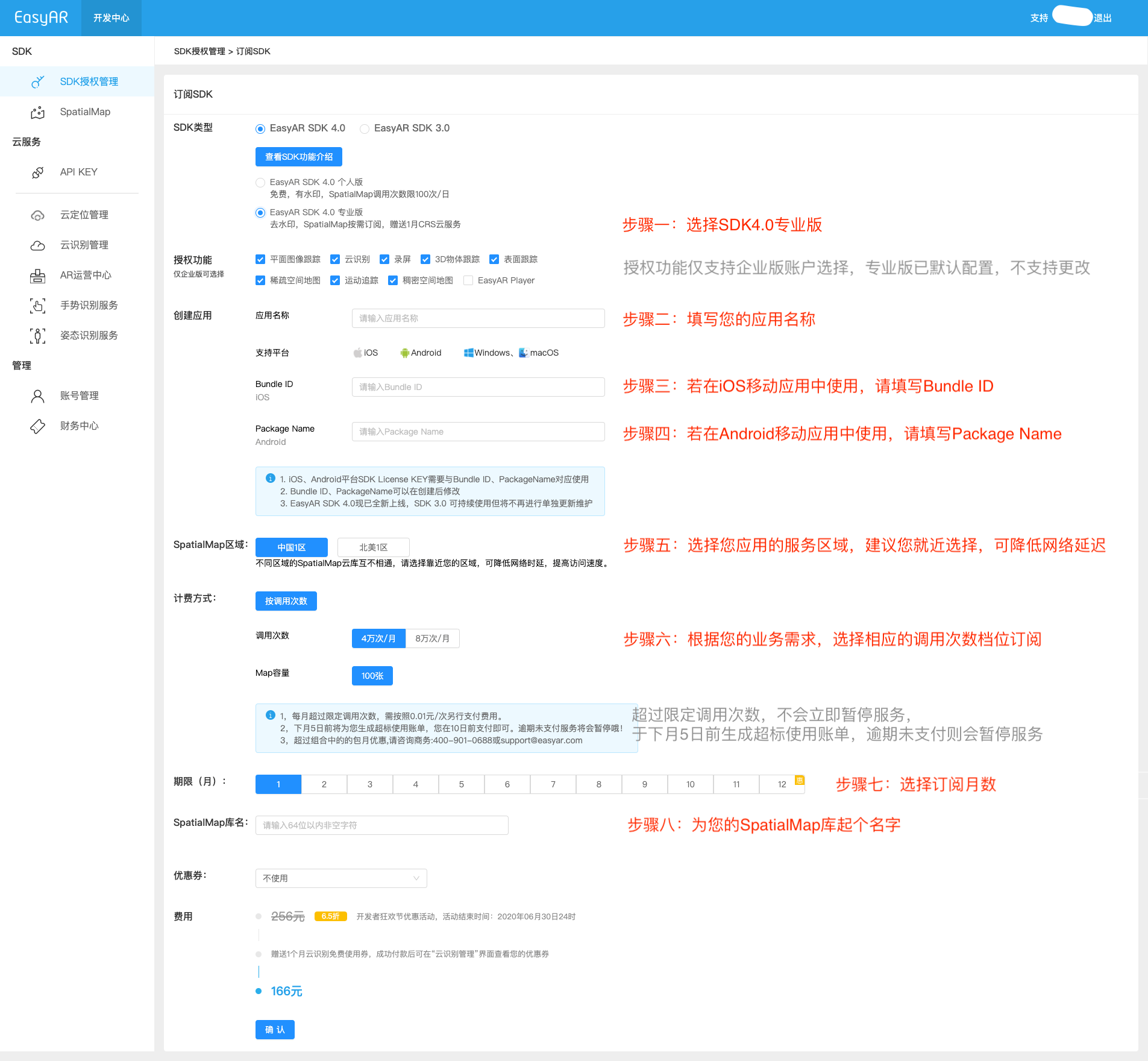1148x1061 pixels.
Task: Select 6 month subscription period
Action: pos(507,784)
